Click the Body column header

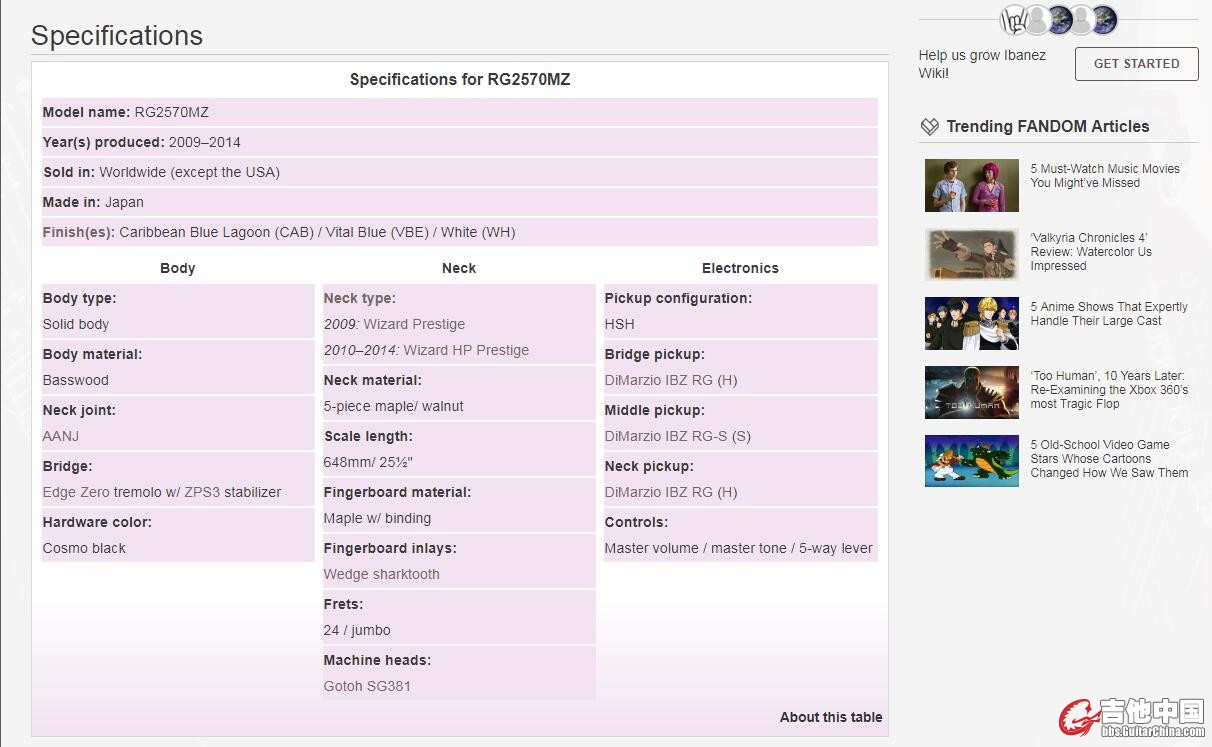pyautogui.click(x=178, y=268)
